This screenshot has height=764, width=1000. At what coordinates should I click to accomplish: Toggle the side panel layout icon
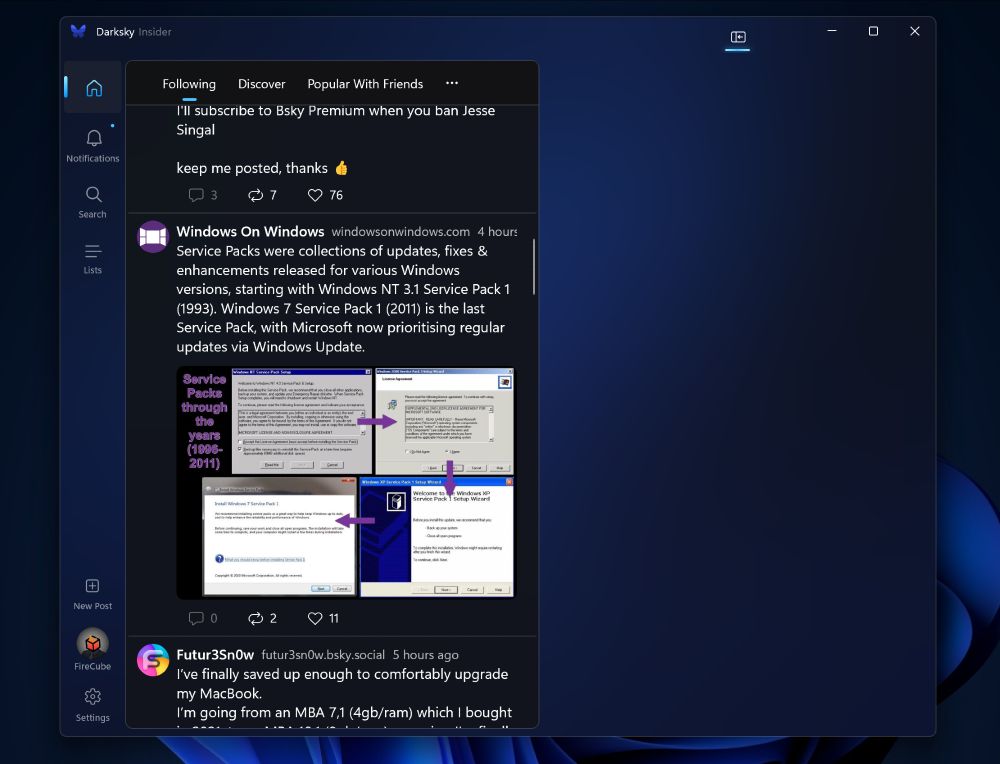(x=738, y=37)
